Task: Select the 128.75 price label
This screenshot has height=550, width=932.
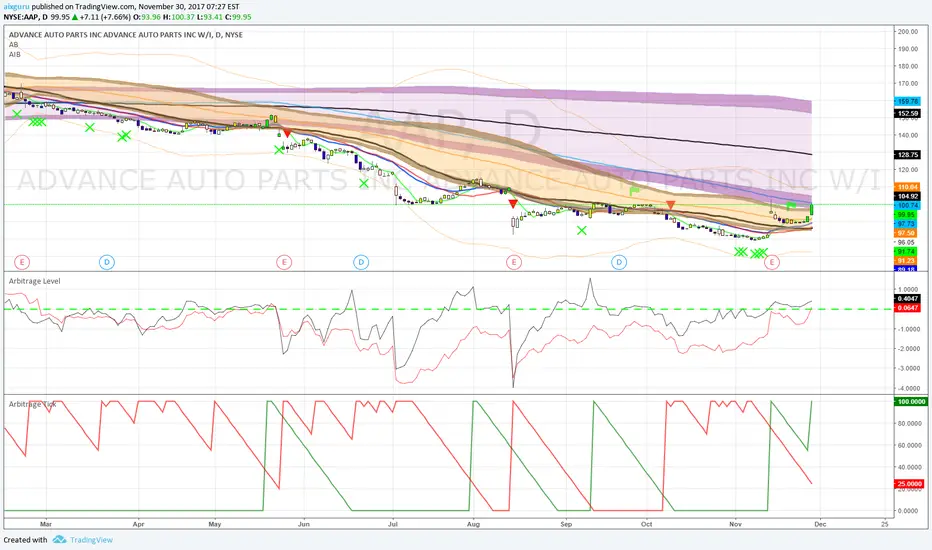Action: coord(907,155)
